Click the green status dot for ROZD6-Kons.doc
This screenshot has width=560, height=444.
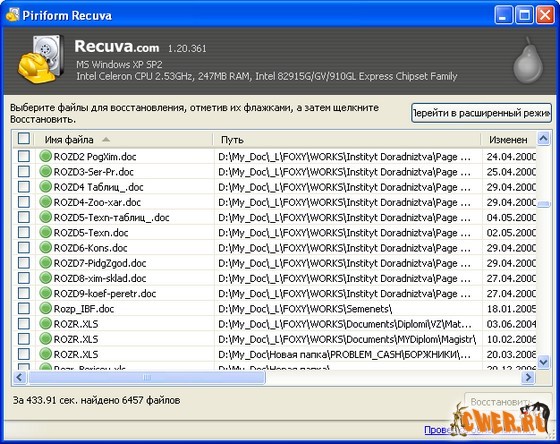(x=45, y=247)
